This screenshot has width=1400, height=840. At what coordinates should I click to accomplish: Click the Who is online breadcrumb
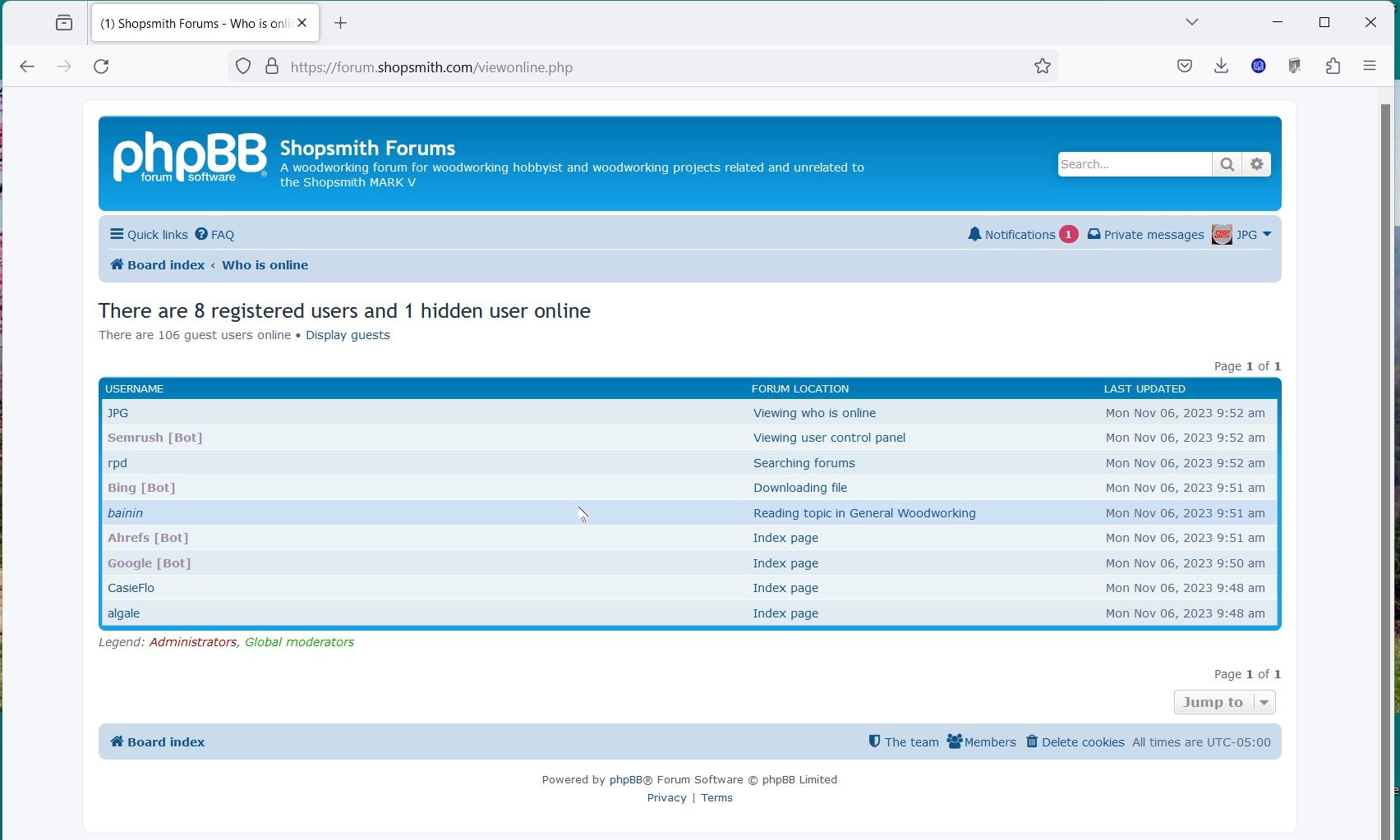(x=265, y=264)
